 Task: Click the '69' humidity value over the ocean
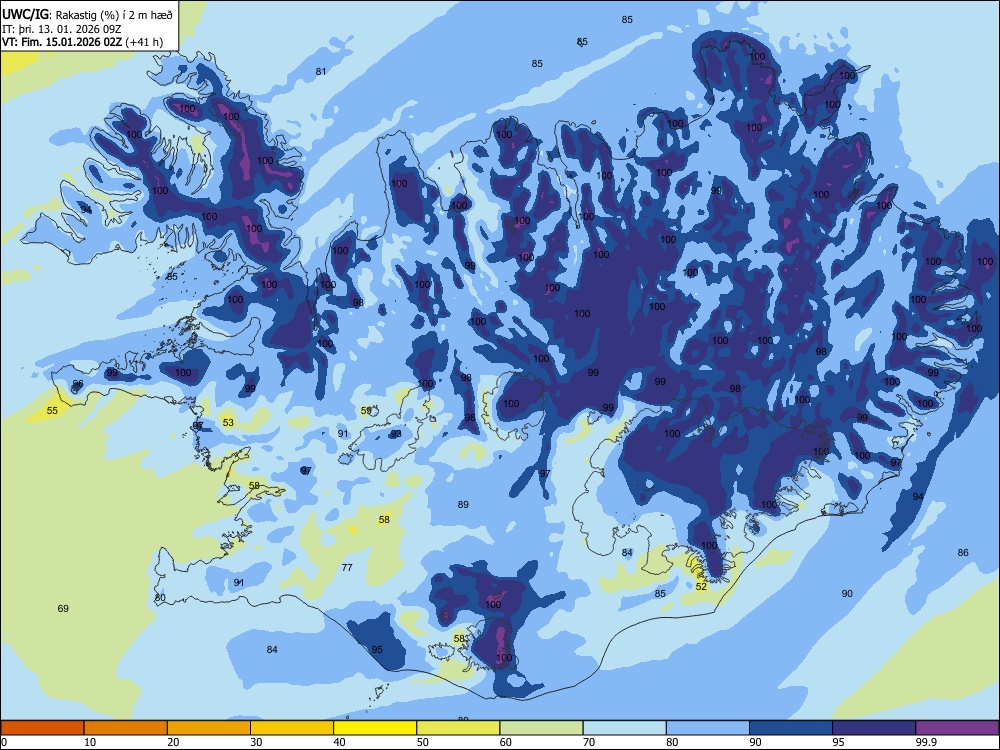63,608
